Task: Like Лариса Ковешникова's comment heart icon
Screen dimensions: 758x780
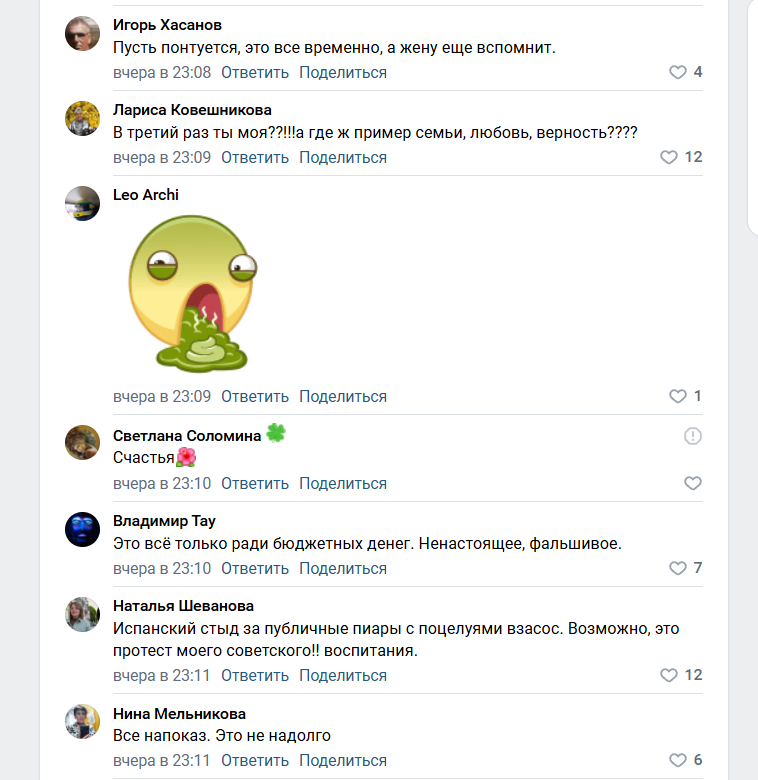Action: click(670, 157)
